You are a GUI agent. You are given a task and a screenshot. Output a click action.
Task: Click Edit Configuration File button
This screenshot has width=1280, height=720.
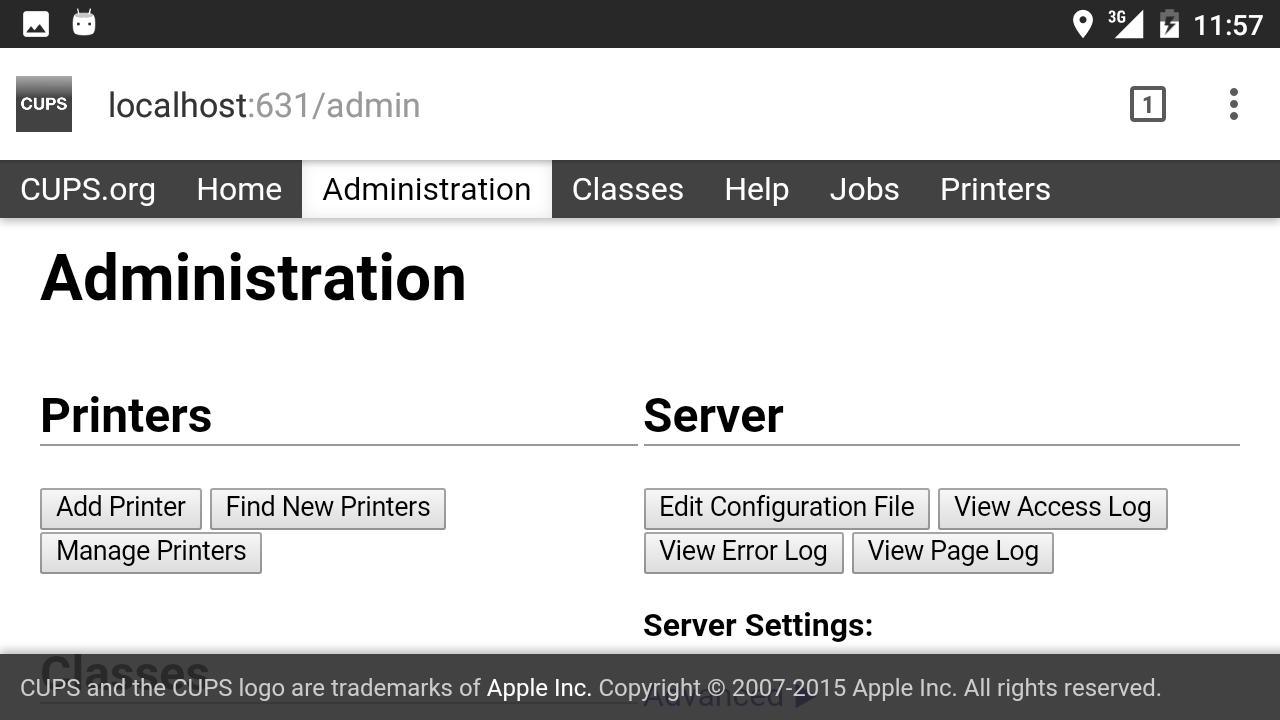coord(787,508)
